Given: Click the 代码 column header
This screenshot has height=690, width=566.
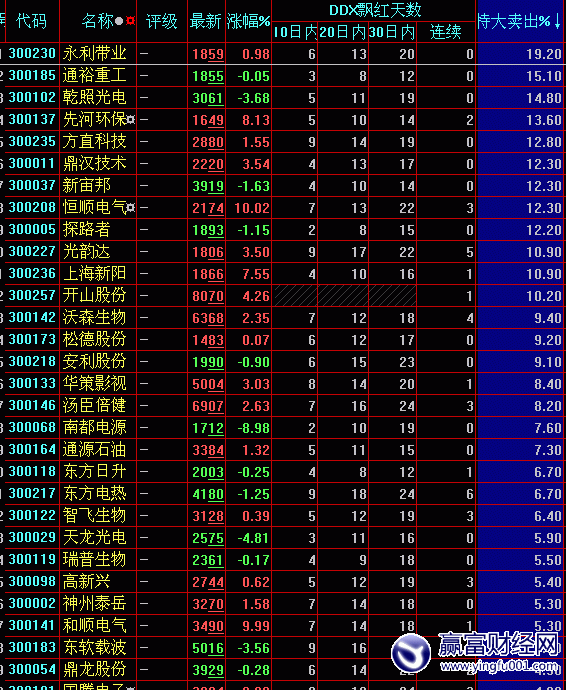Looking at the screenshot, I should pyautogui.click(x=31, y=21).
